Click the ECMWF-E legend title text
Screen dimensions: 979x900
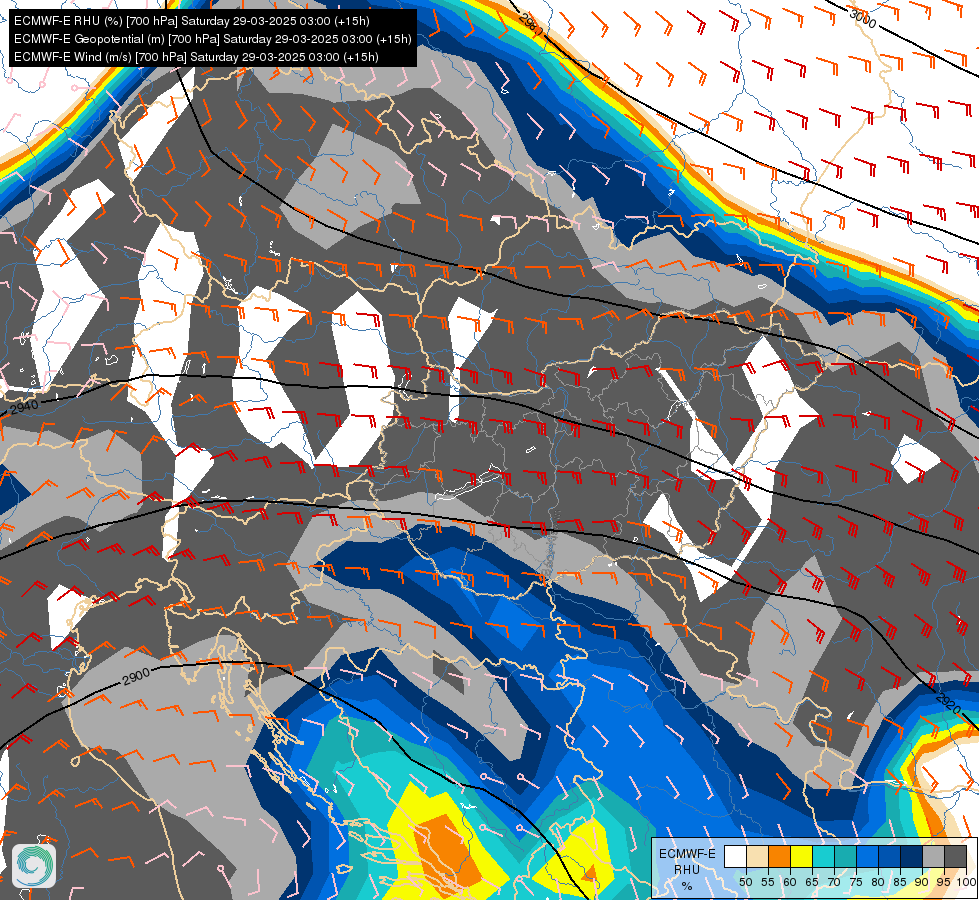[687, 854]
